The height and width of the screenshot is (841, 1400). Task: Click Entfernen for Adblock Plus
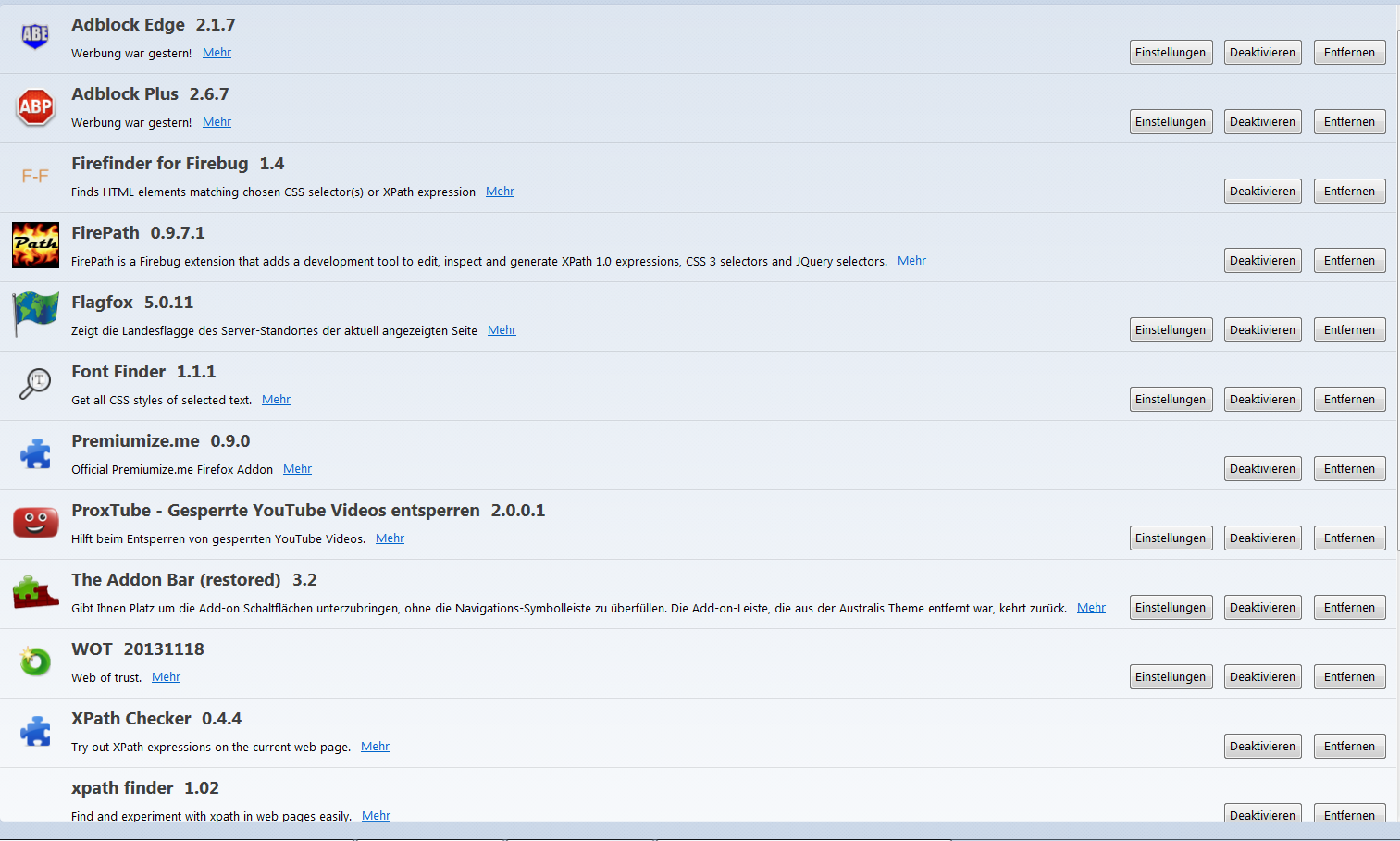1349,122
